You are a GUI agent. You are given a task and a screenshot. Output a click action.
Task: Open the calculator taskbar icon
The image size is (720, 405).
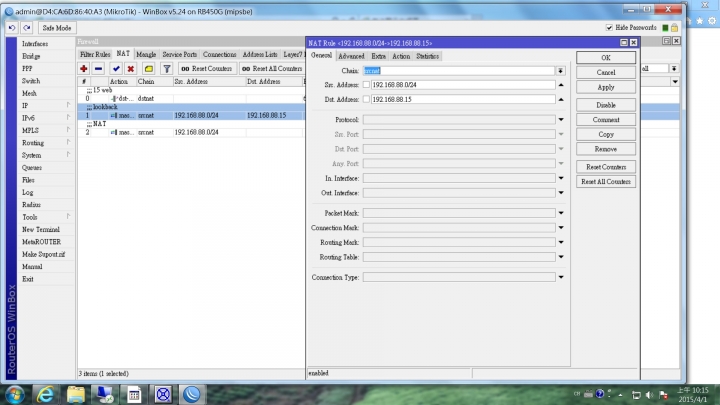click(134, 394)
